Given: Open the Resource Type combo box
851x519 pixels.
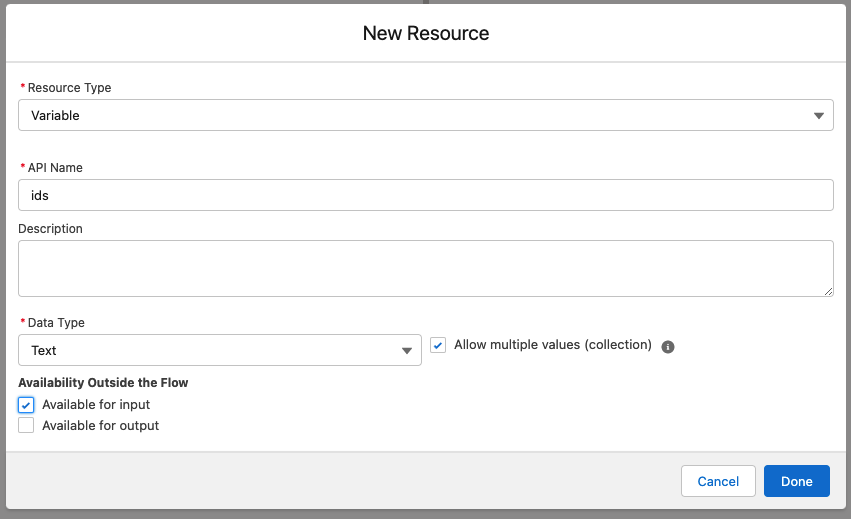Looking at the screenshot, I should coord(400,115).
